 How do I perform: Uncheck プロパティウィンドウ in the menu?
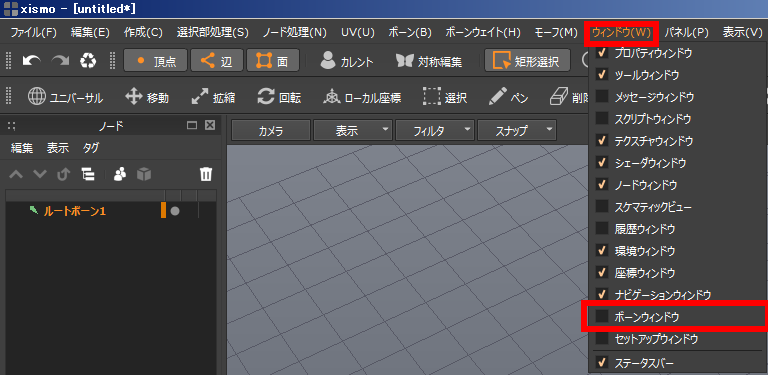click(677, 53)
